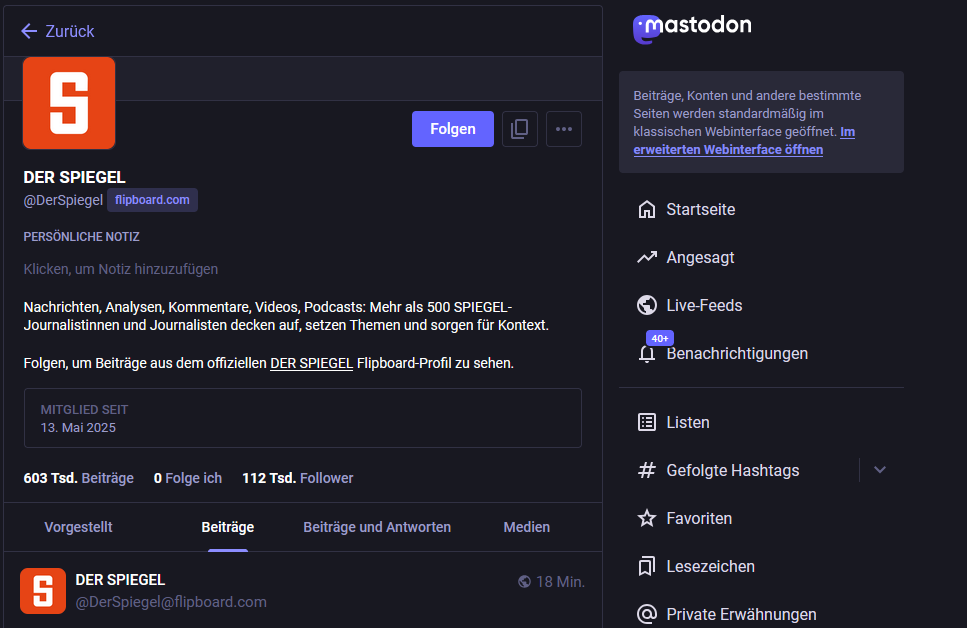
Task: Open the three-dot more options menu
Action: (564, 129)
